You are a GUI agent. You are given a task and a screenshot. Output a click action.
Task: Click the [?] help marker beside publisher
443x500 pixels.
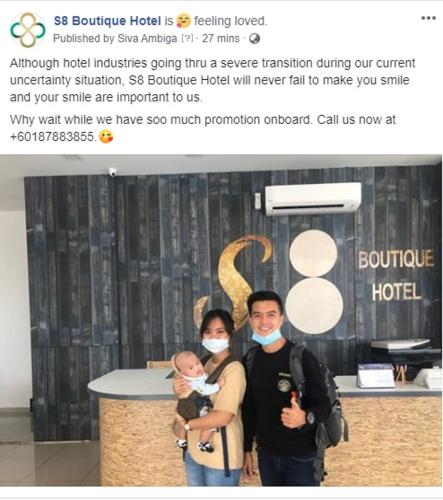click(x=187, y=39)
